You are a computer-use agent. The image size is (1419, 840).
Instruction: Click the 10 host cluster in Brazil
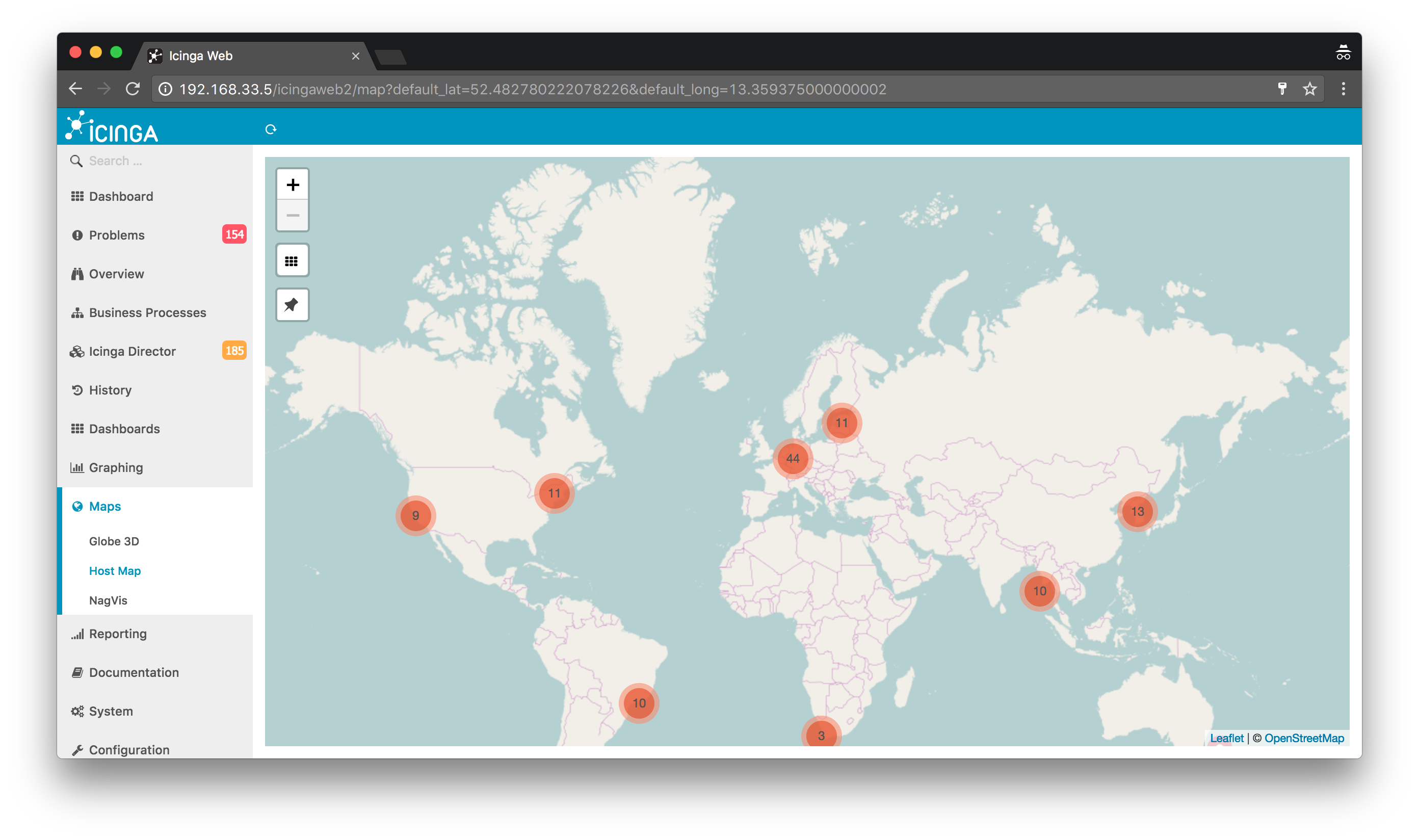pos(639,703)
